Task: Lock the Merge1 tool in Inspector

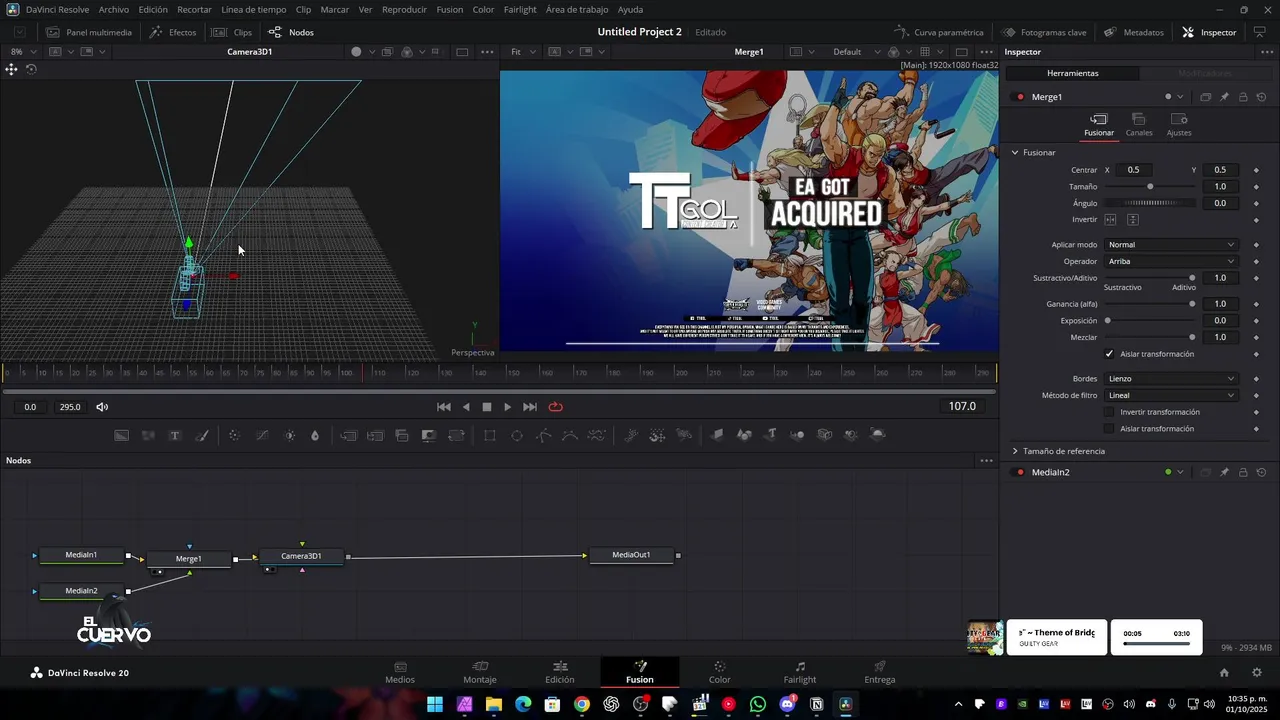Action: click(1243, 97)
